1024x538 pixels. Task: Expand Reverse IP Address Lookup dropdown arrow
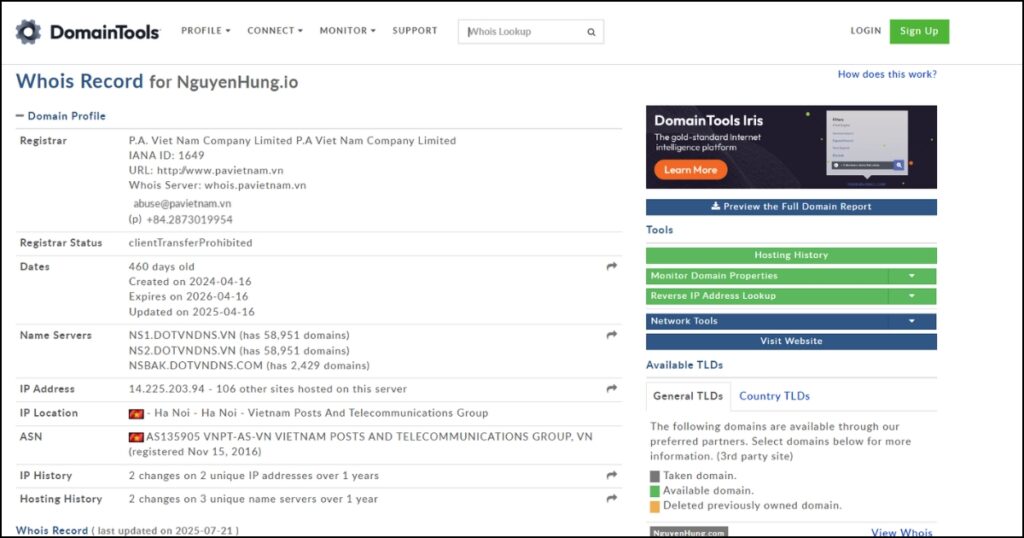coord(912,296)
